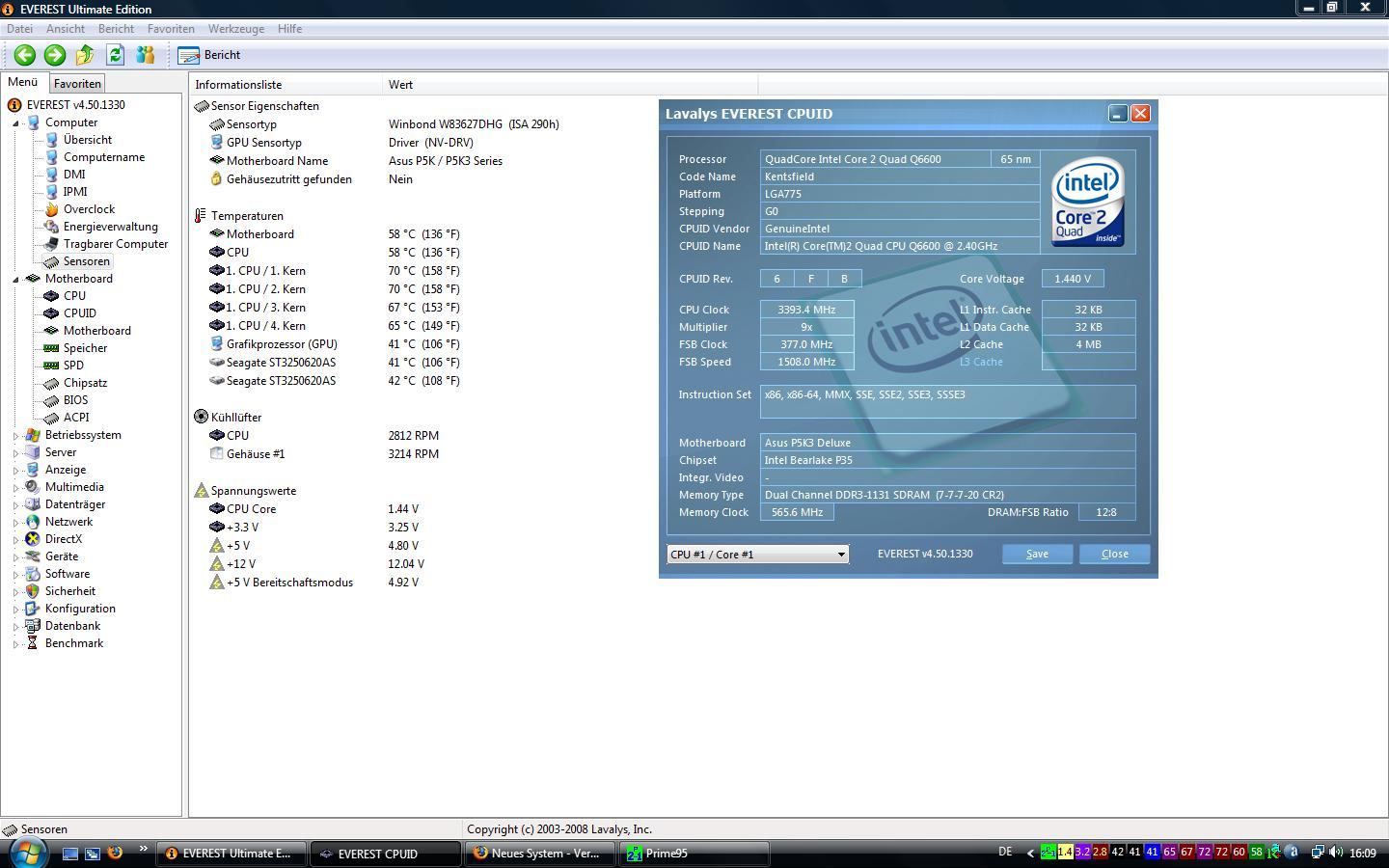The height and width of the screenshot is (868, 1389).
Task: Click the Konfiguration icon in the tree
Action: [33, 609]
